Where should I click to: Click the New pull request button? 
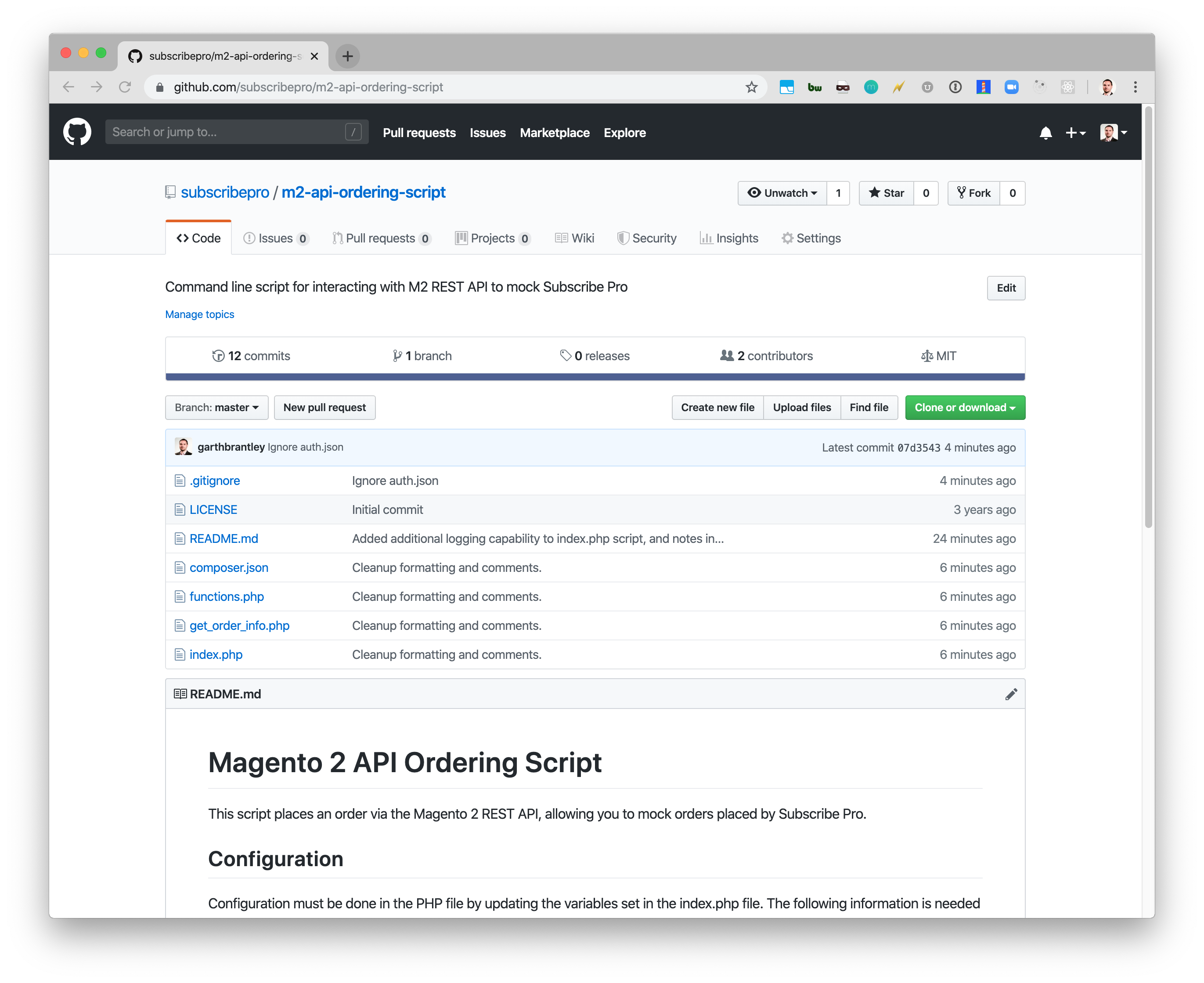coord(324,408)
